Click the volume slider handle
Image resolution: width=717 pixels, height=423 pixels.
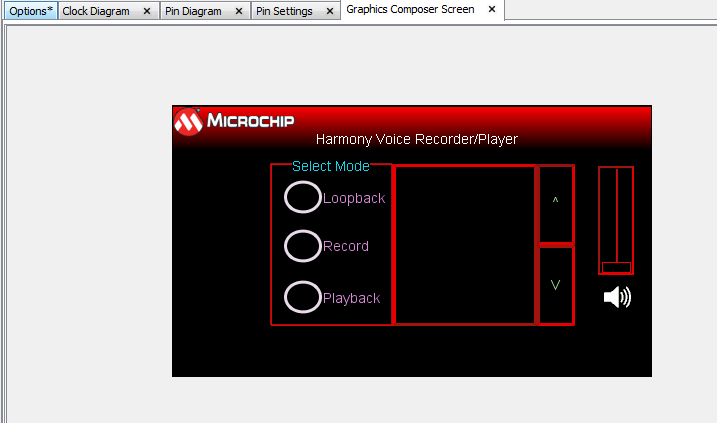pyautogui.click(x=616, y=267)
